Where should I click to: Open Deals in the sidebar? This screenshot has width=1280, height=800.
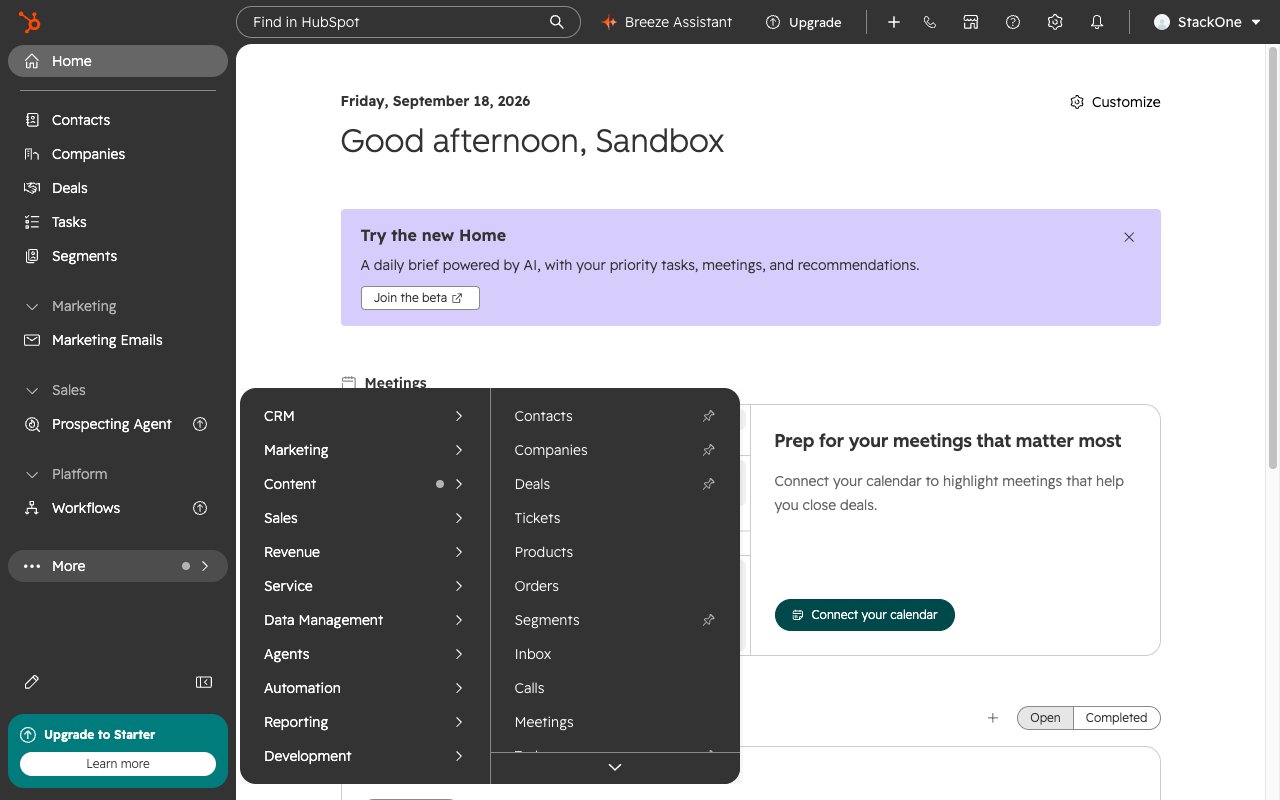coord(118,188)
